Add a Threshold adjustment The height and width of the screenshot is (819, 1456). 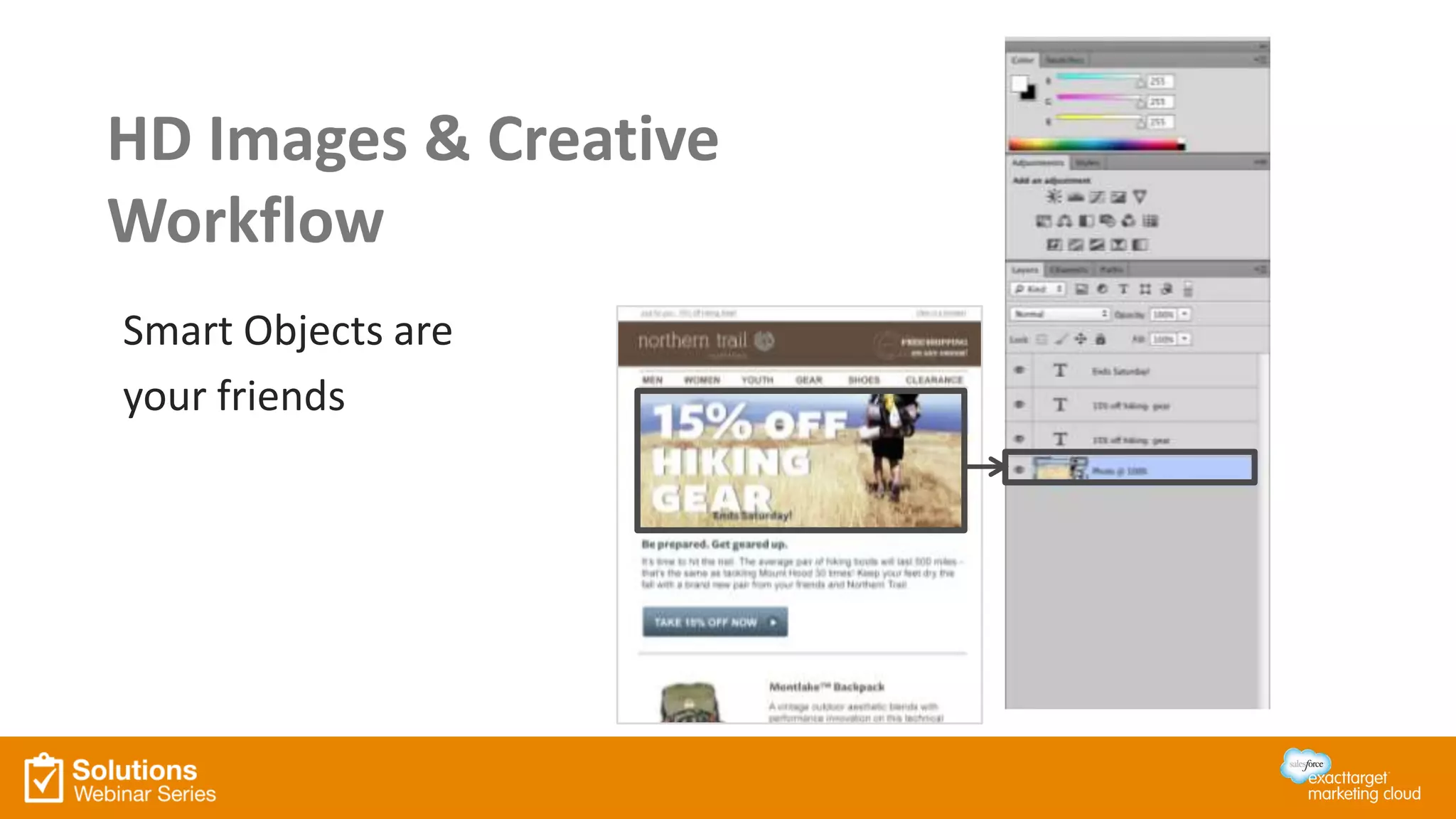click(x=1097, y=245)
